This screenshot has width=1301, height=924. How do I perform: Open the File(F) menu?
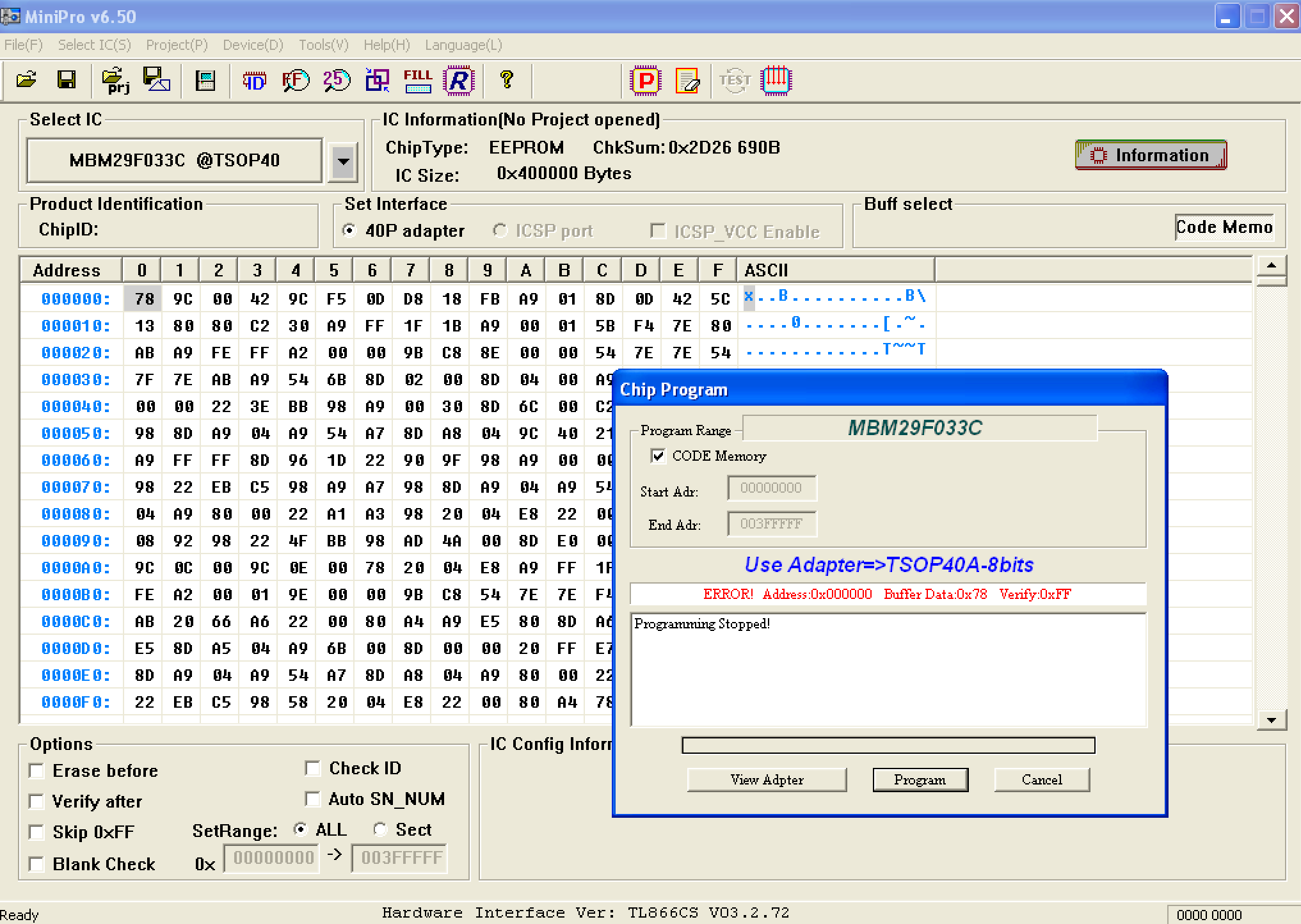pos(24,45)
